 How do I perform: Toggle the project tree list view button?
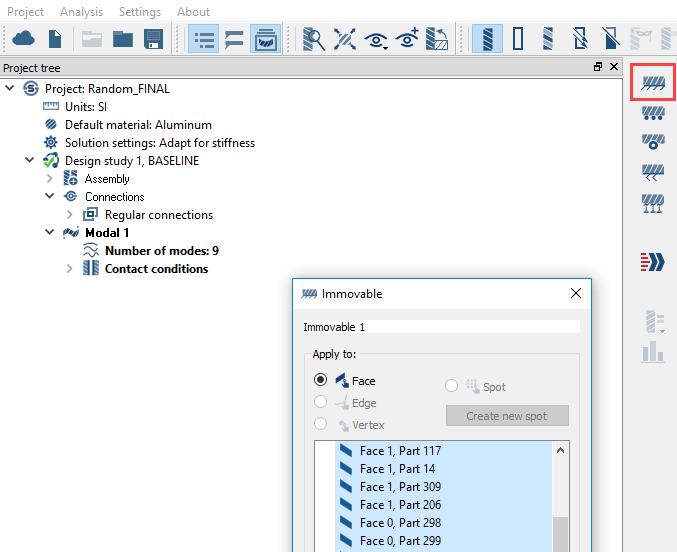click(205, 40)
